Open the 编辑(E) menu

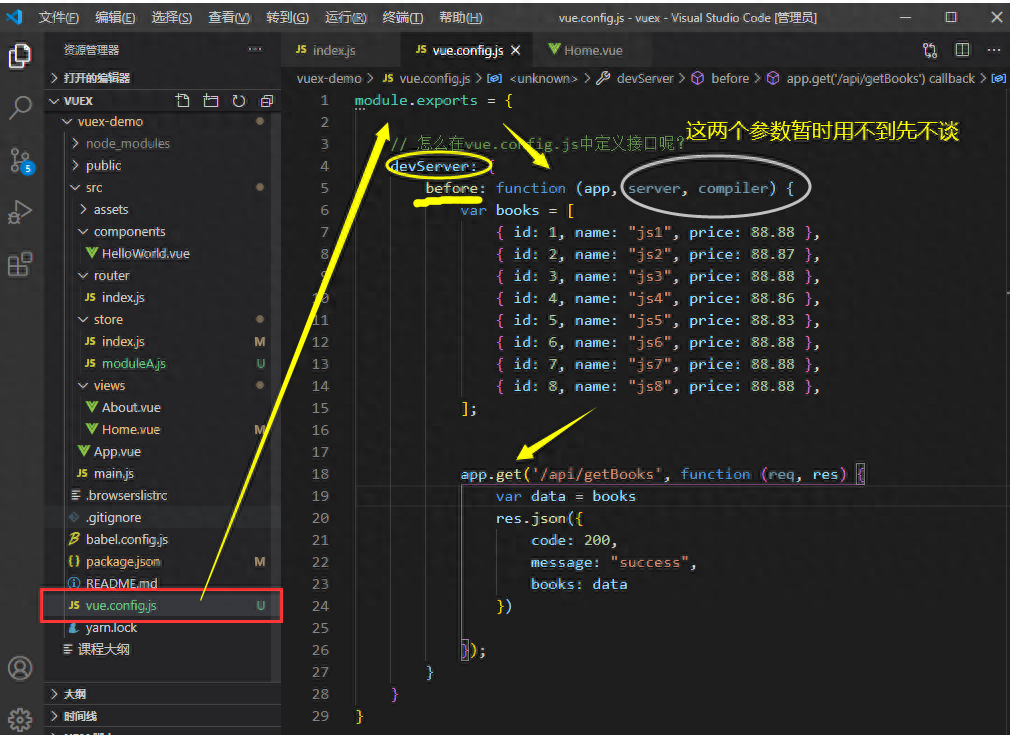pyautogui.click(x=115, y=17)
